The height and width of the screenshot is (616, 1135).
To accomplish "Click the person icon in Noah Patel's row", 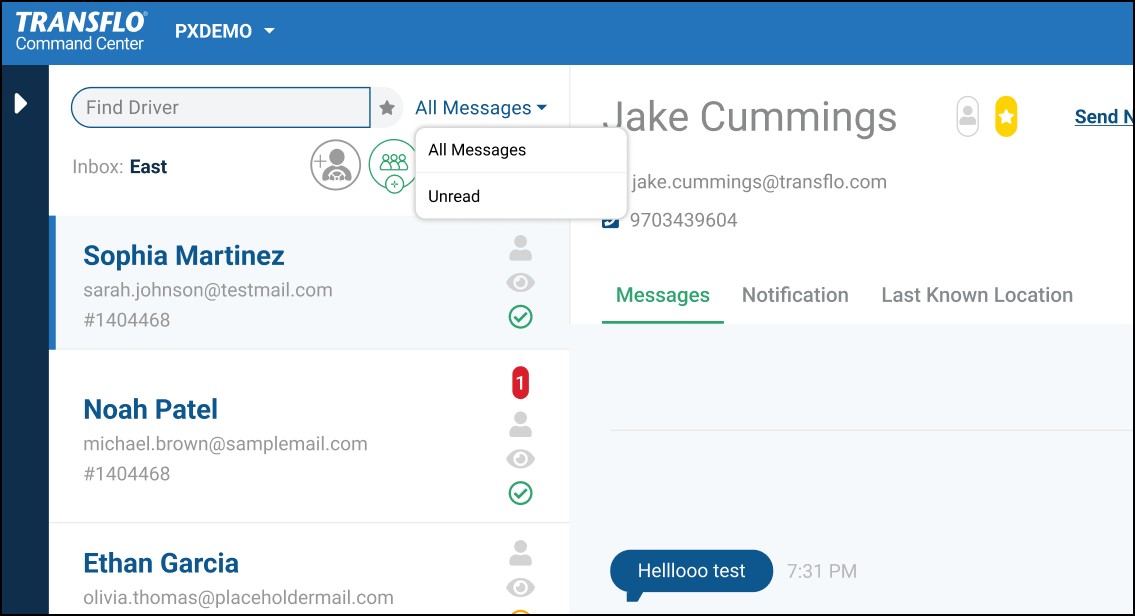I will (520, 425).
